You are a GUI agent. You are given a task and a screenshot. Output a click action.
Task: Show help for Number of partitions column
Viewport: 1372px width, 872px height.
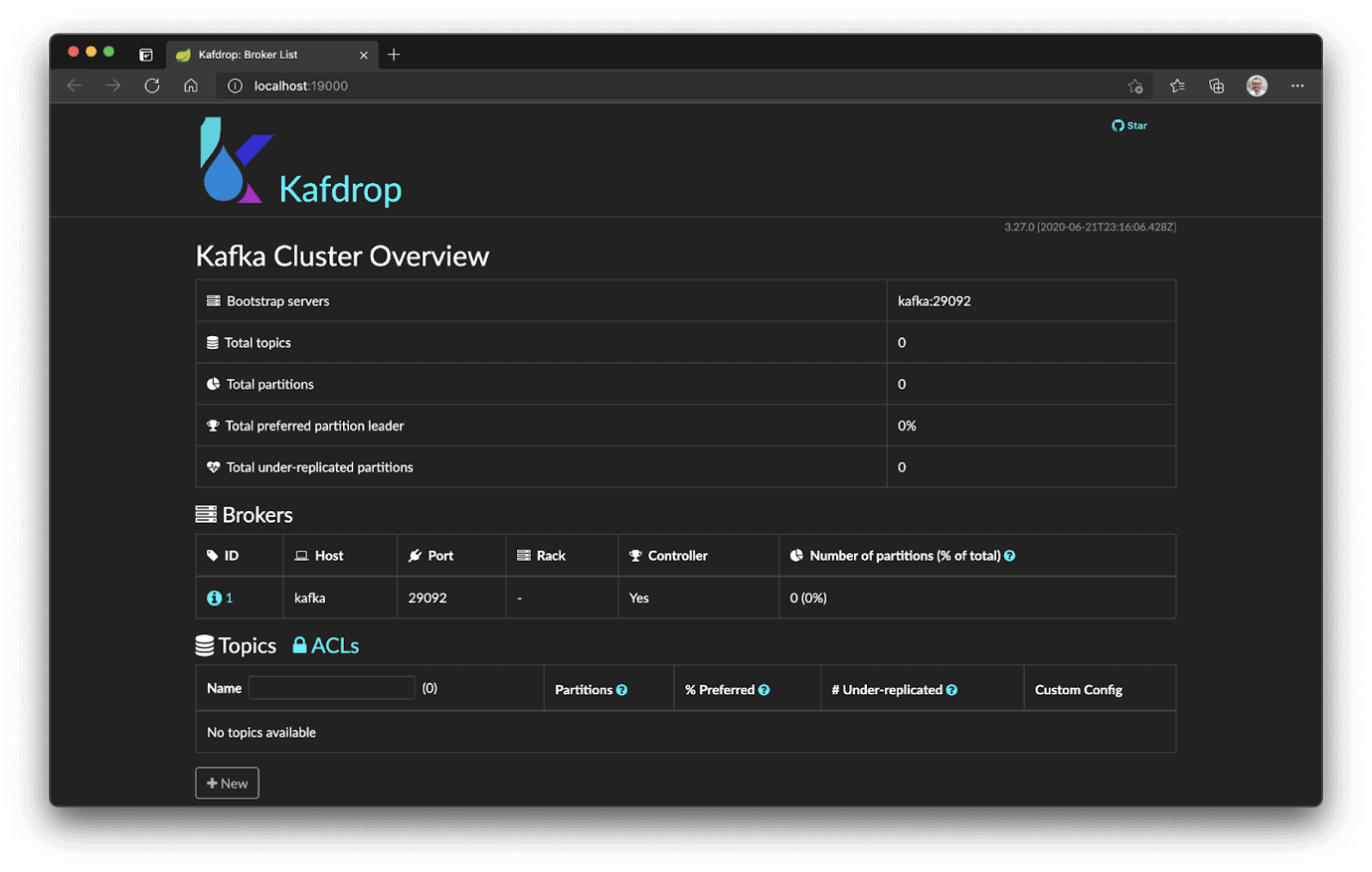point(1010,556)
